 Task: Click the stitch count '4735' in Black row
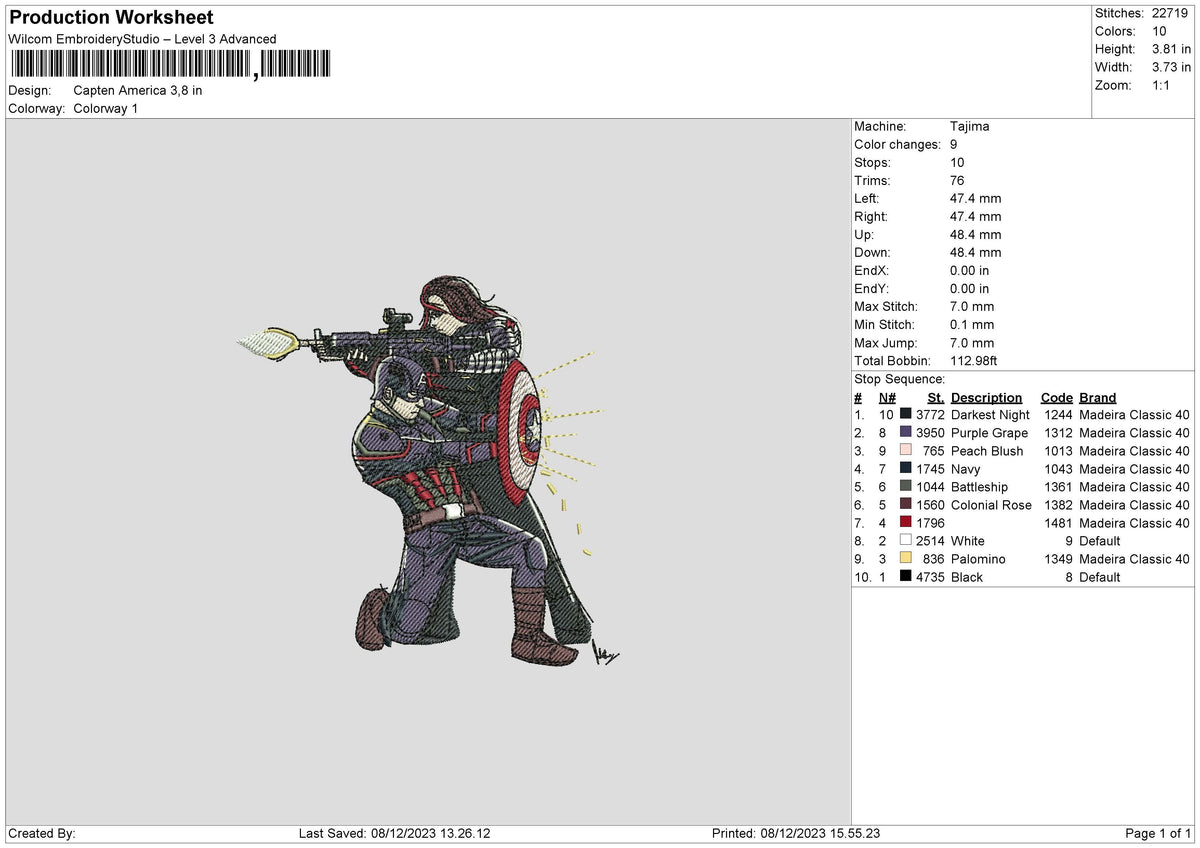[930, 576]
